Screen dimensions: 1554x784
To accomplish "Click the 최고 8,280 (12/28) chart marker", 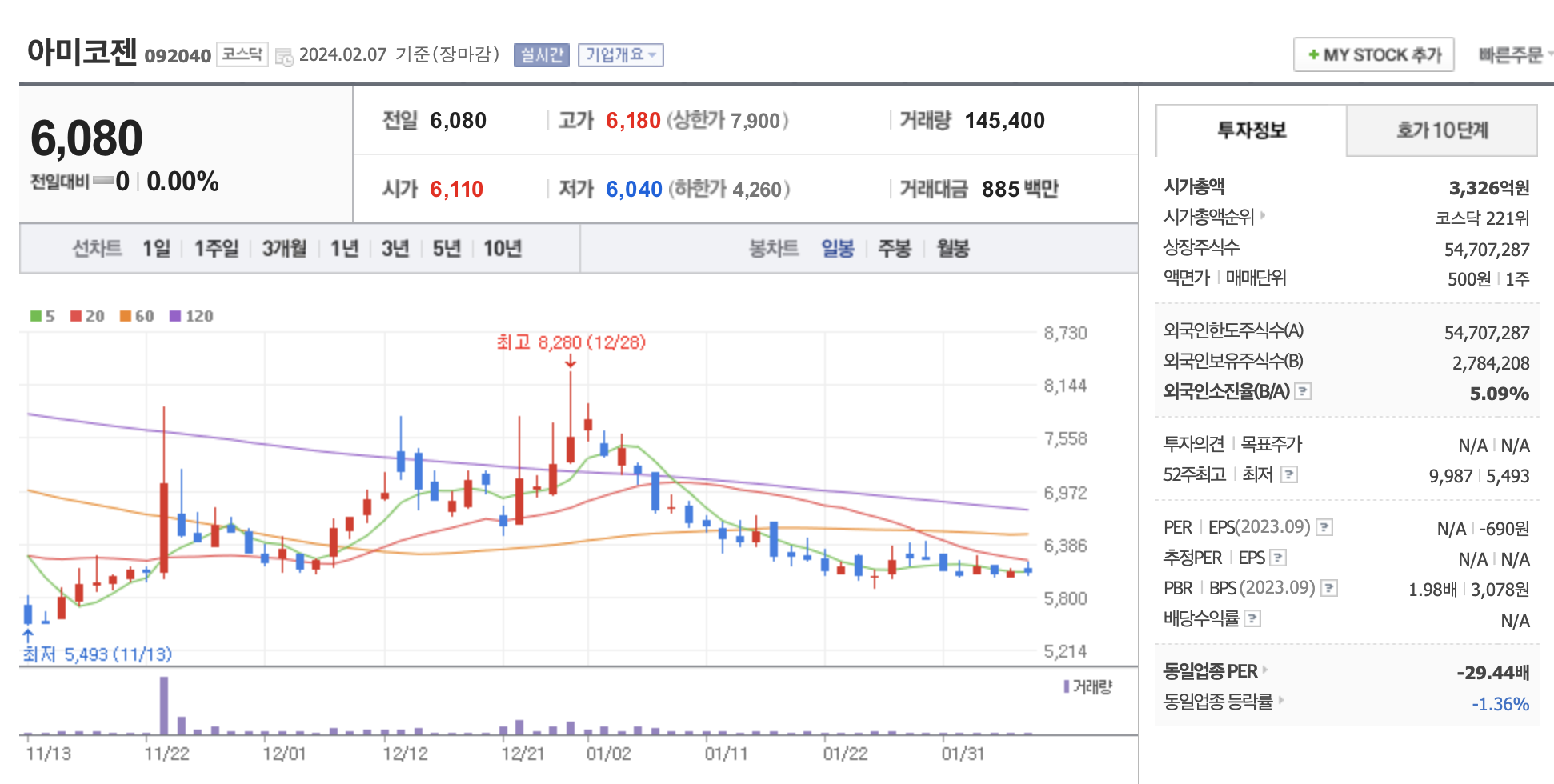I will pyautogui.click(x=571, y=342).
